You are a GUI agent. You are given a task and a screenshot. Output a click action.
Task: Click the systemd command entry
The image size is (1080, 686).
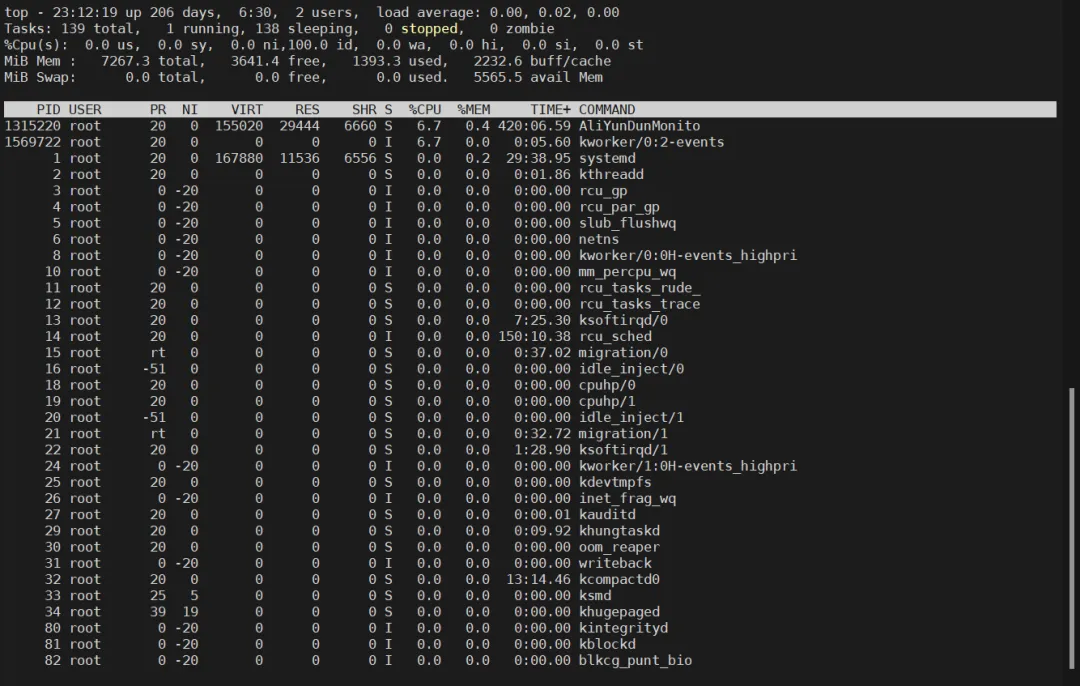point(607,158)
